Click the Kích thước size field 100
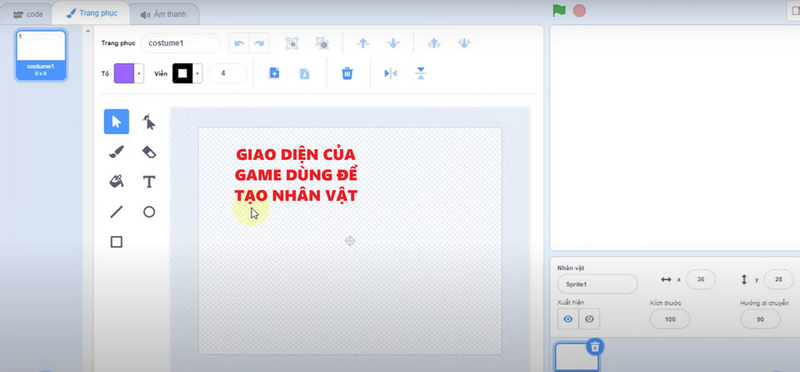800x372 pixels. click(x=670, y=319)
